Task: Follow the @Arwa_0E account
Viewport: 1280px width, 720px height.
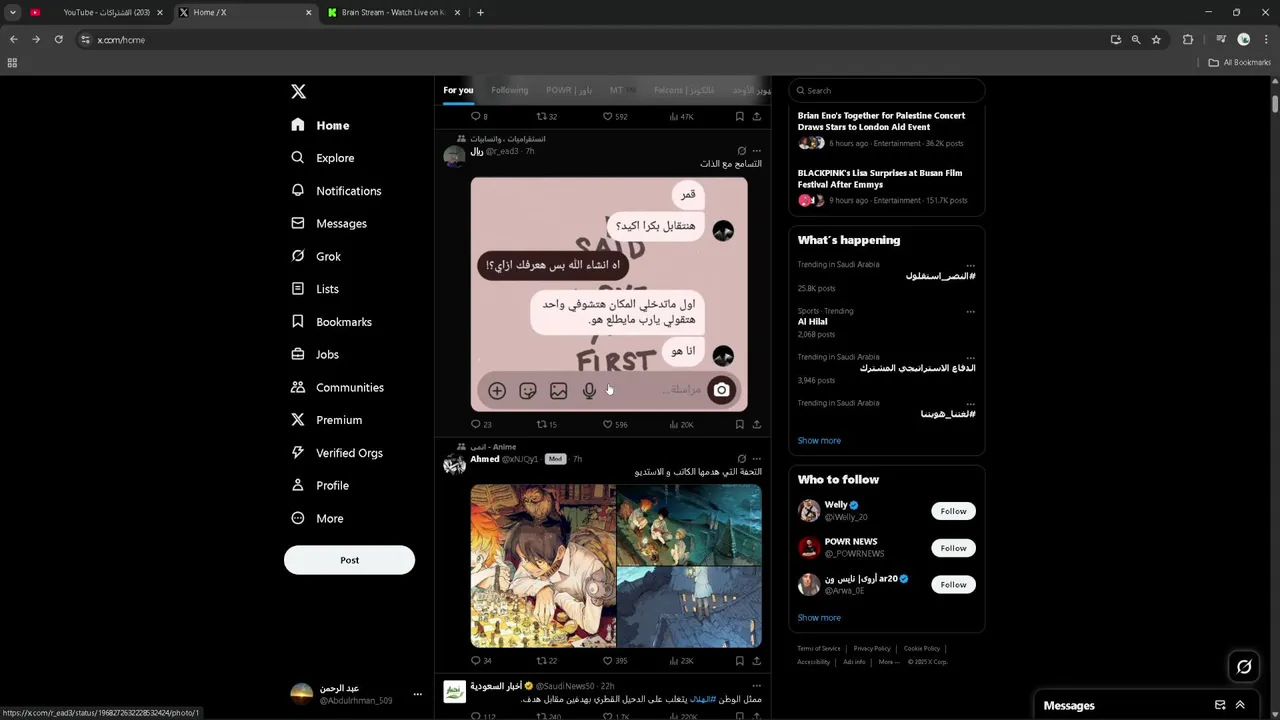Action: coord(953,585)
